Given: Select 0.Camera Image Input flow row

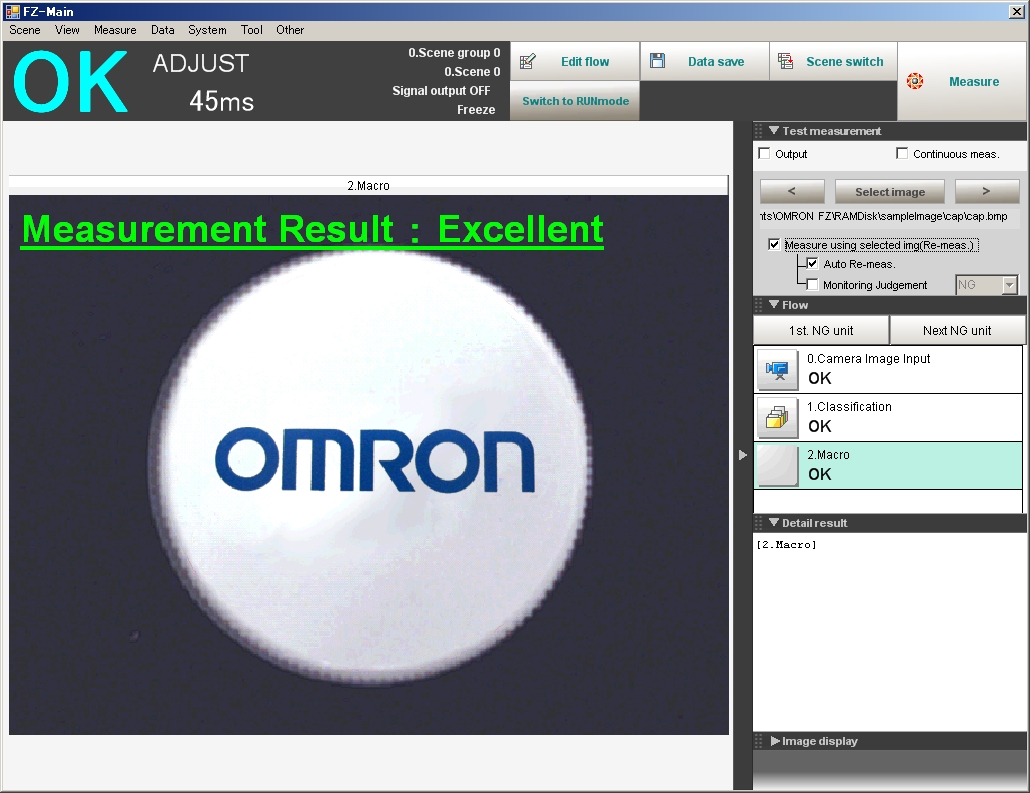Looking at the screenshot, I should click(x=888, y=369).
